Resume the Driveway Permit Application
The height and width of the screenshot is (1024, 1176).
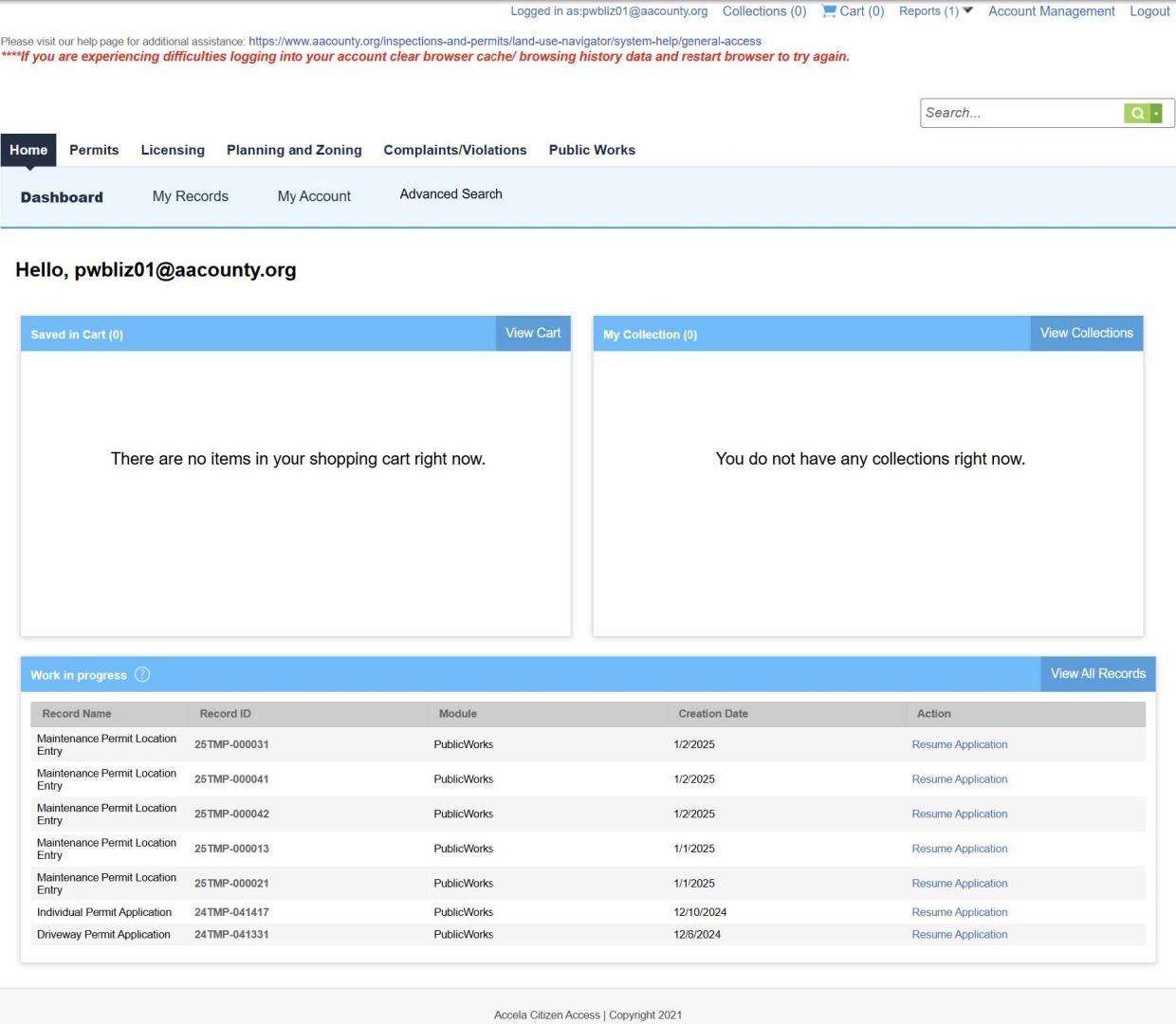[x=960, y=934]
